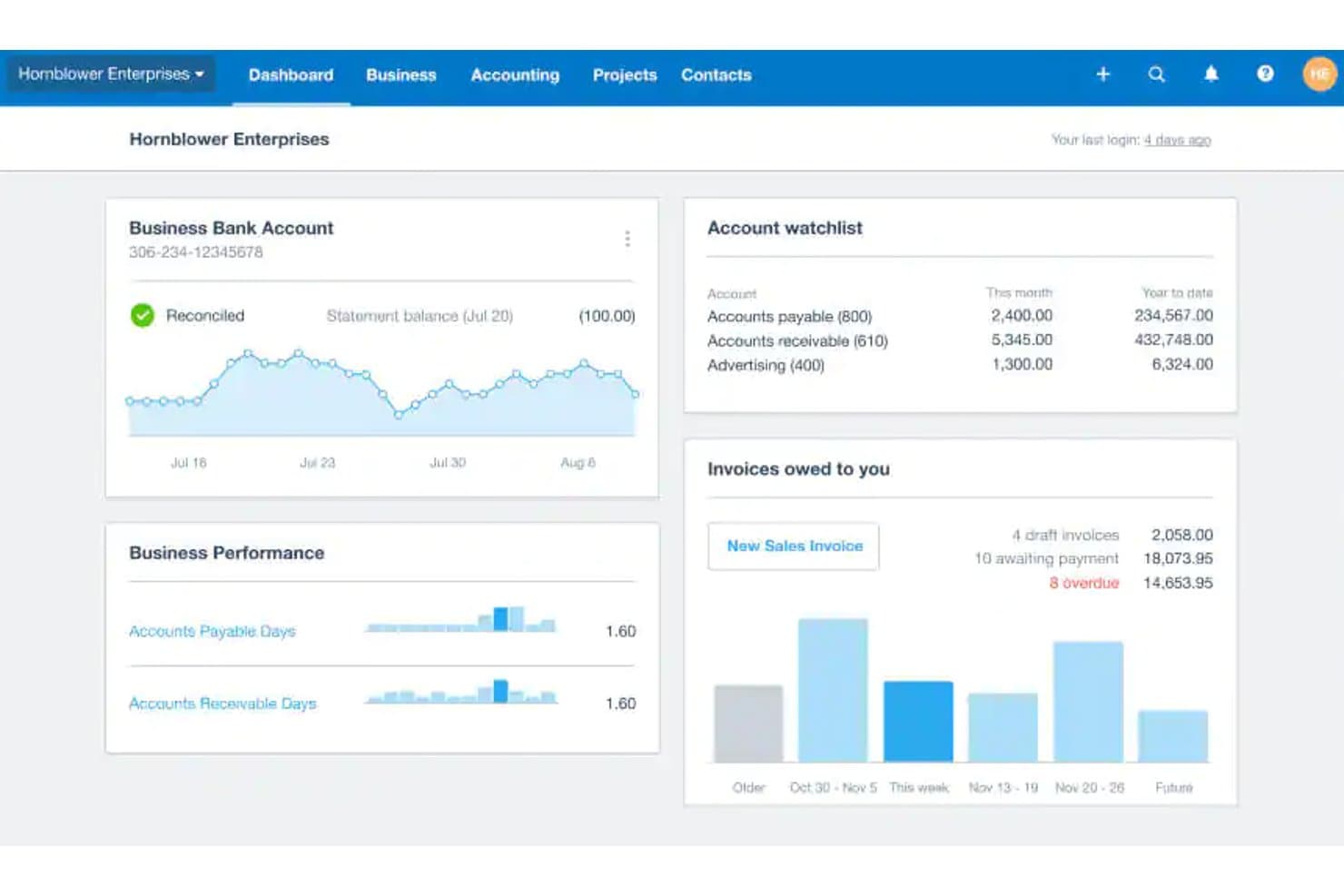1344x896 pixels.
Task: View the 8 overdue invoices
Action: pyautogui.click(x=1083, y=583)
